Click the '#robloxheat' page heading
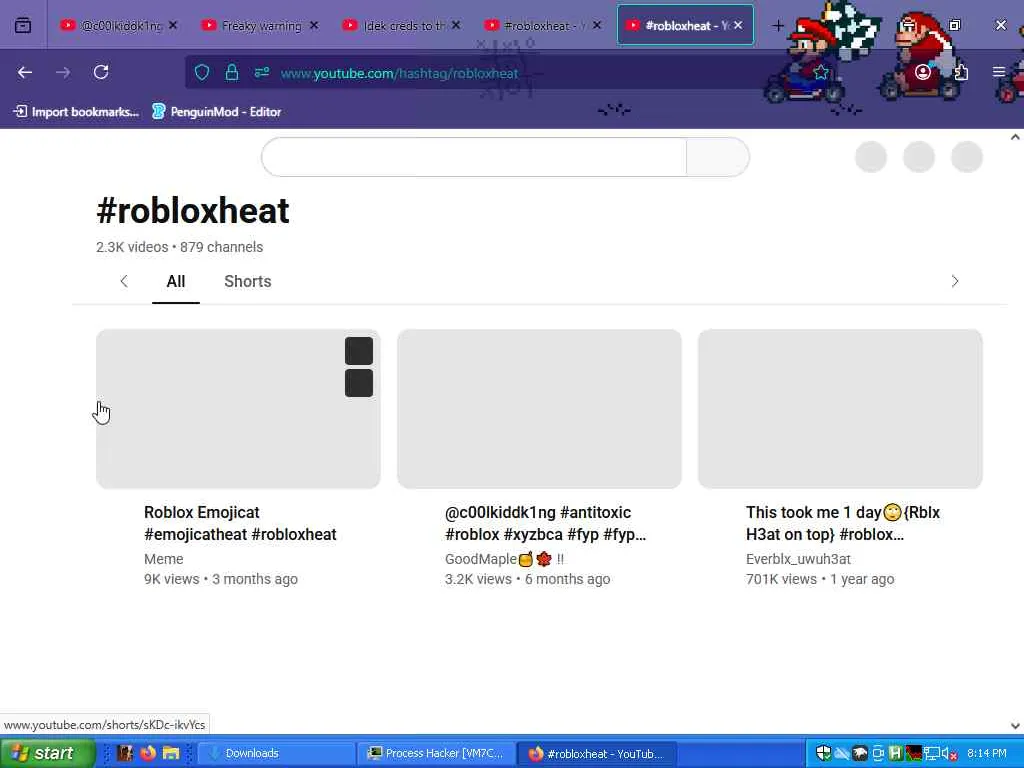1024x768 pixels. tap(193, 211)
